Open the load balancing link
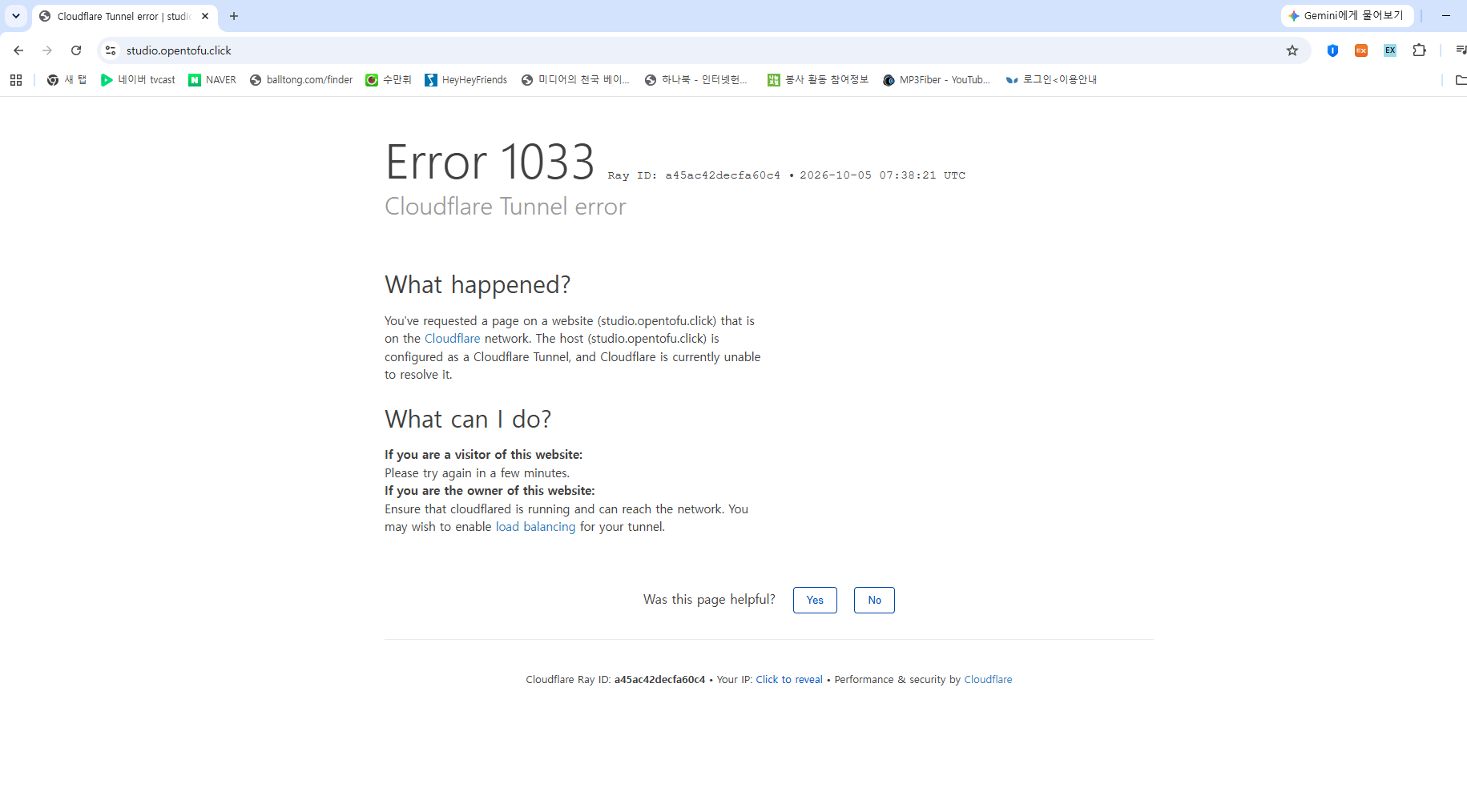Viewport: 1467px width, 812px height. pyautogui.click(x=535, y=527)
